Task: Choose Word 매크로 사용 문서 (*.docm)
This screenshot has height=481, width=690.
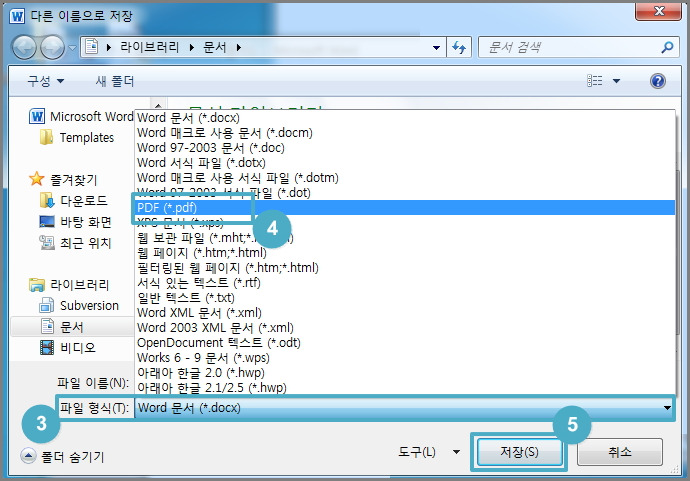Action: coord(404,132)
